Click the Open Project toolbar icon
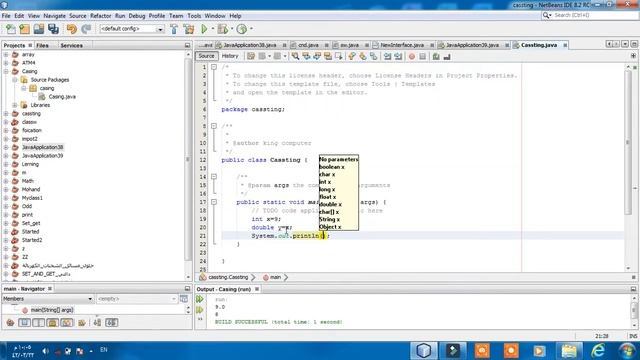The image size is (640, 360). click(39, 29)
